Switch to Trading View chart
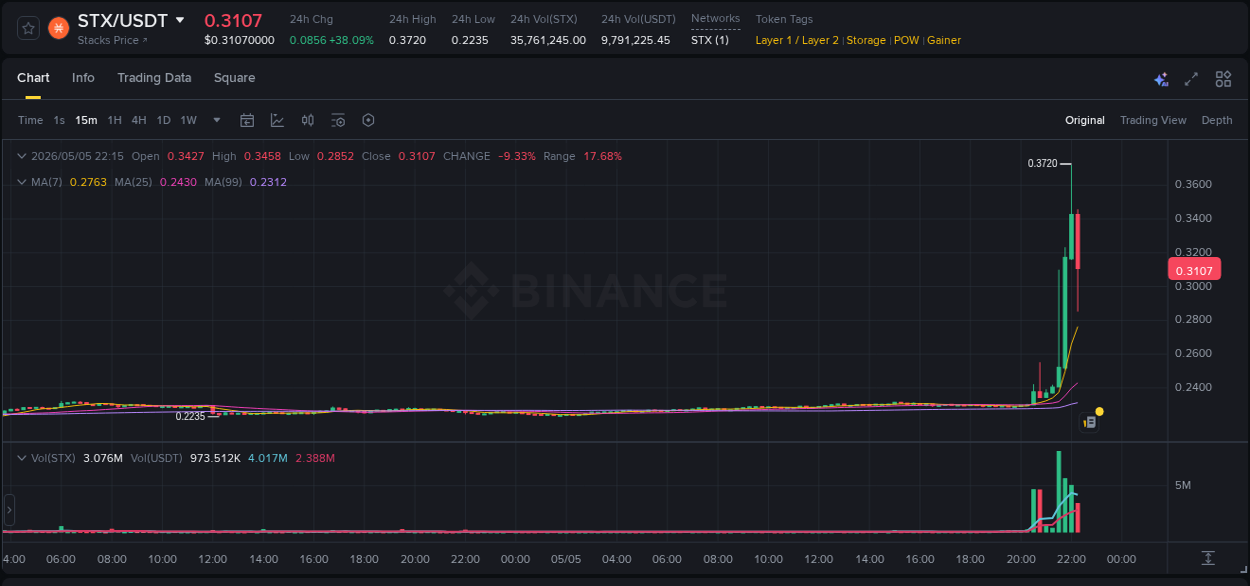 (x=1153, y=120)
